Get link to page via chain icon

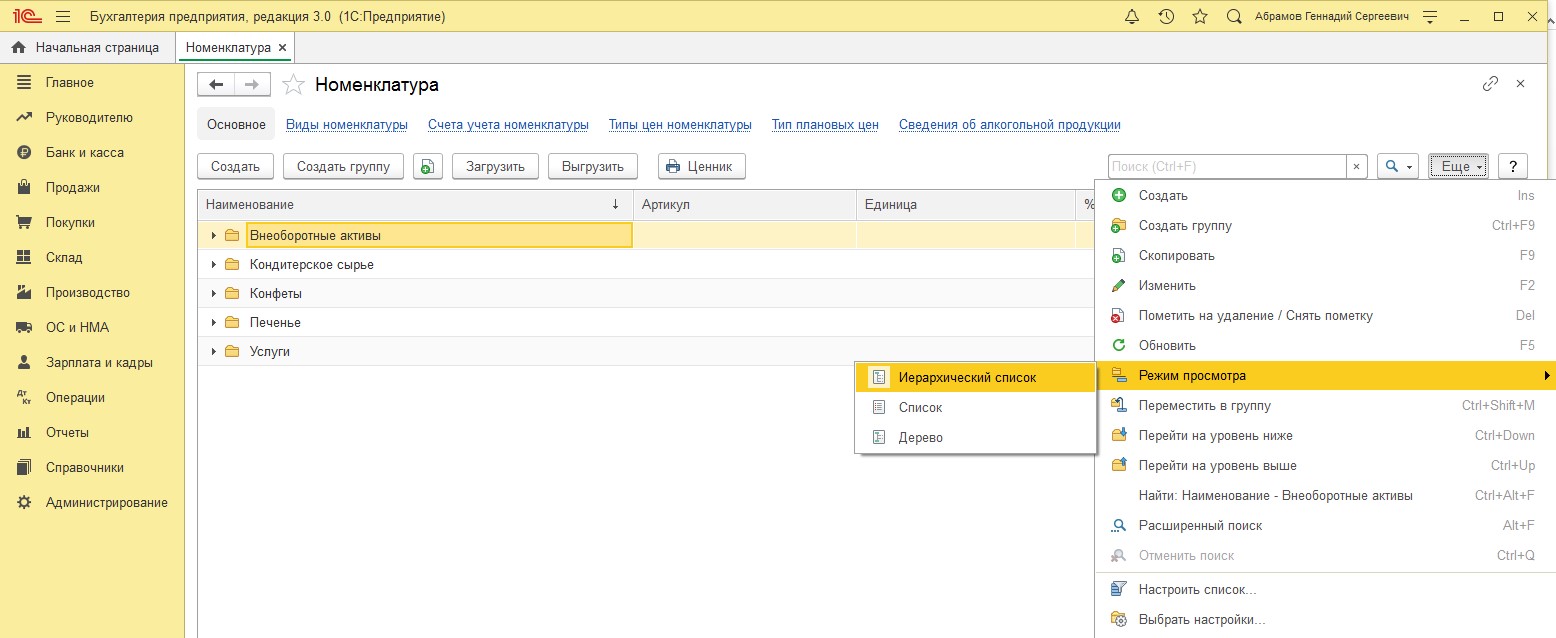(x=1490, y=84)
